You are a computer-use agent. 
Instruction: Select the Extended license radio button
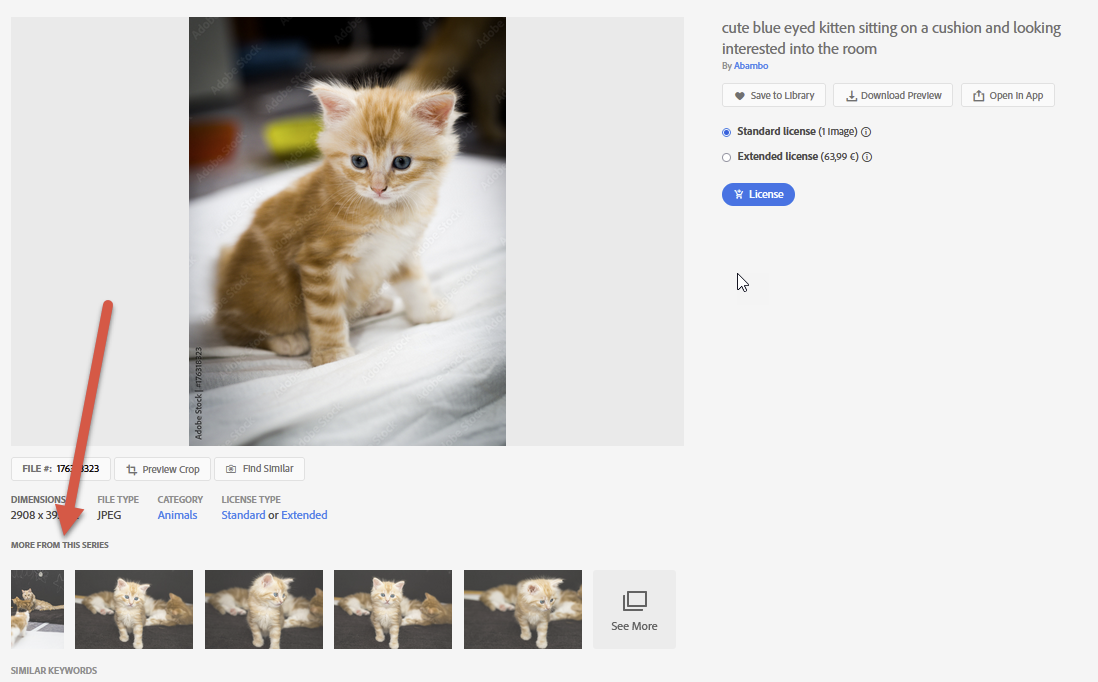pyautogui.click(x=725, y=156)
